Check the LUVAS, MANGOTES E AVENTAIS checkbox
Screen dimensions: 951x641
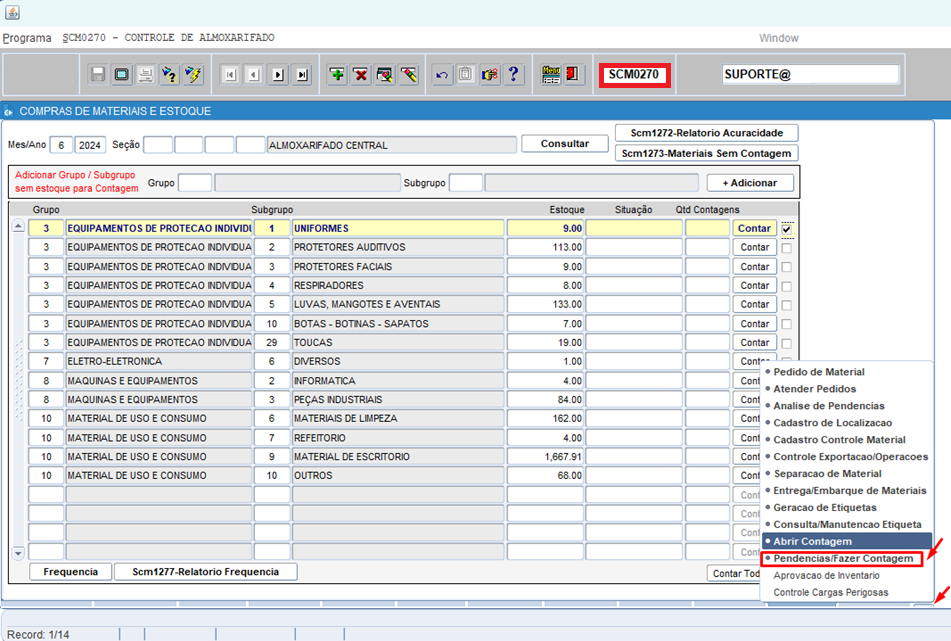[787, 305]
